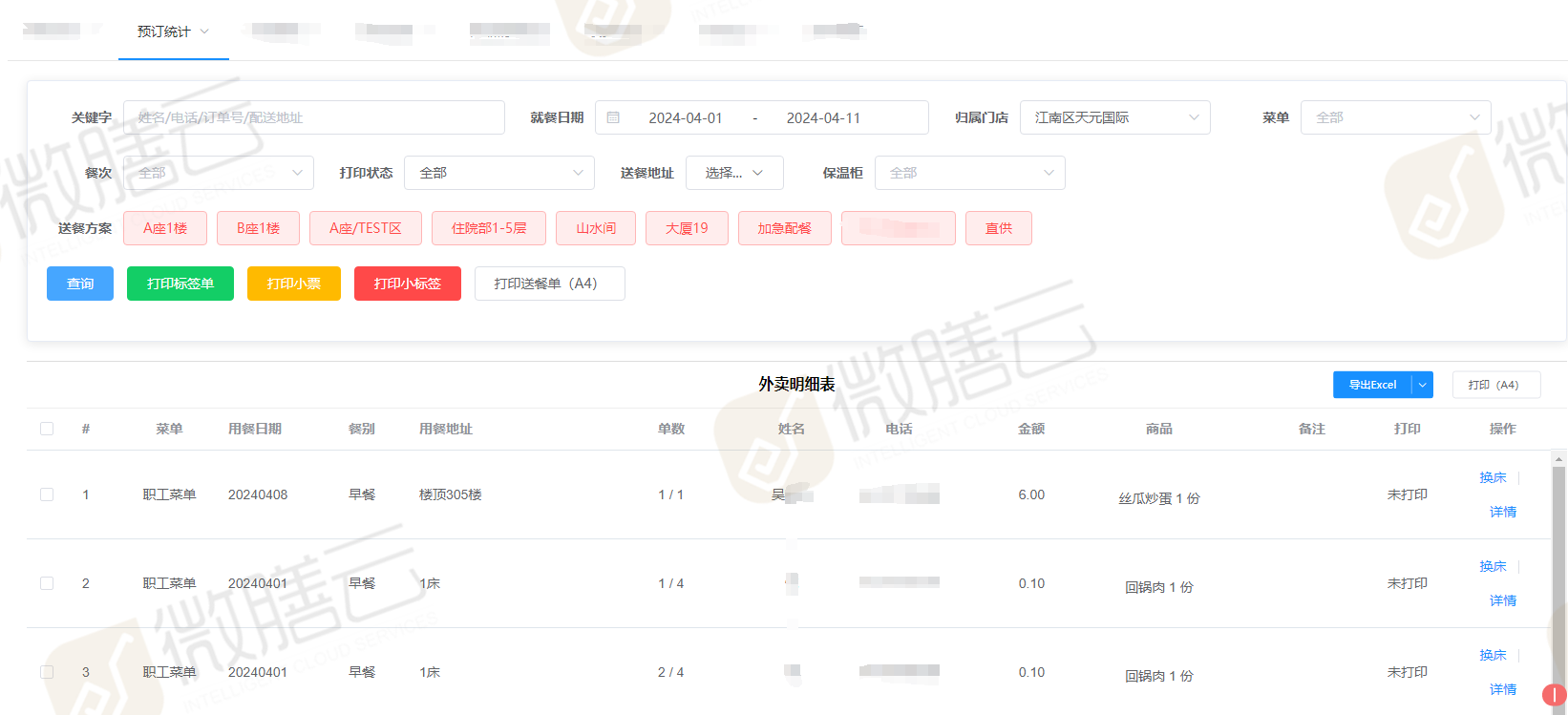Open the 送餐地址 选择 dropdown
The height and width of the screenshot is (715, 1568).
733,173
